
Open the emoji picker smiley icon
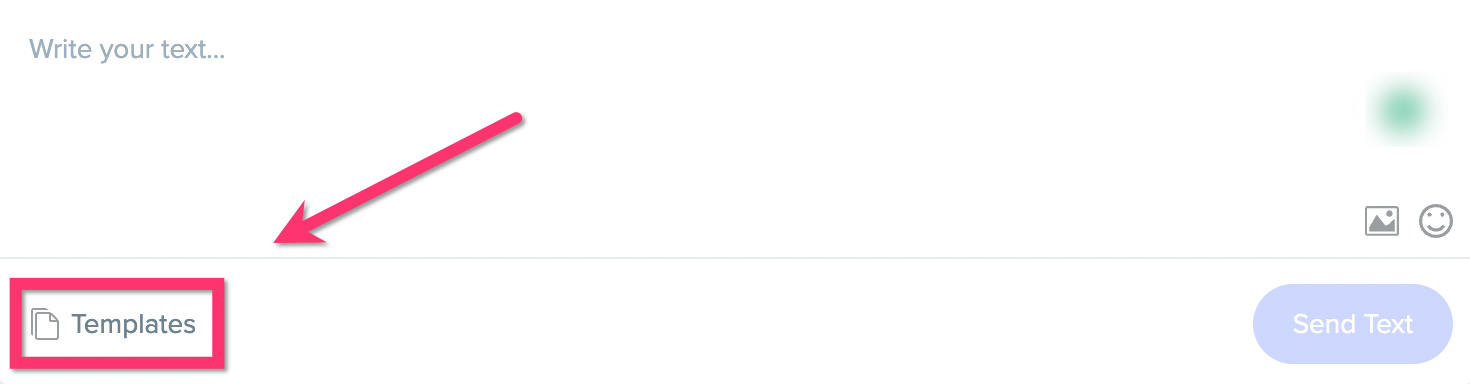(x=1436, y=221)
